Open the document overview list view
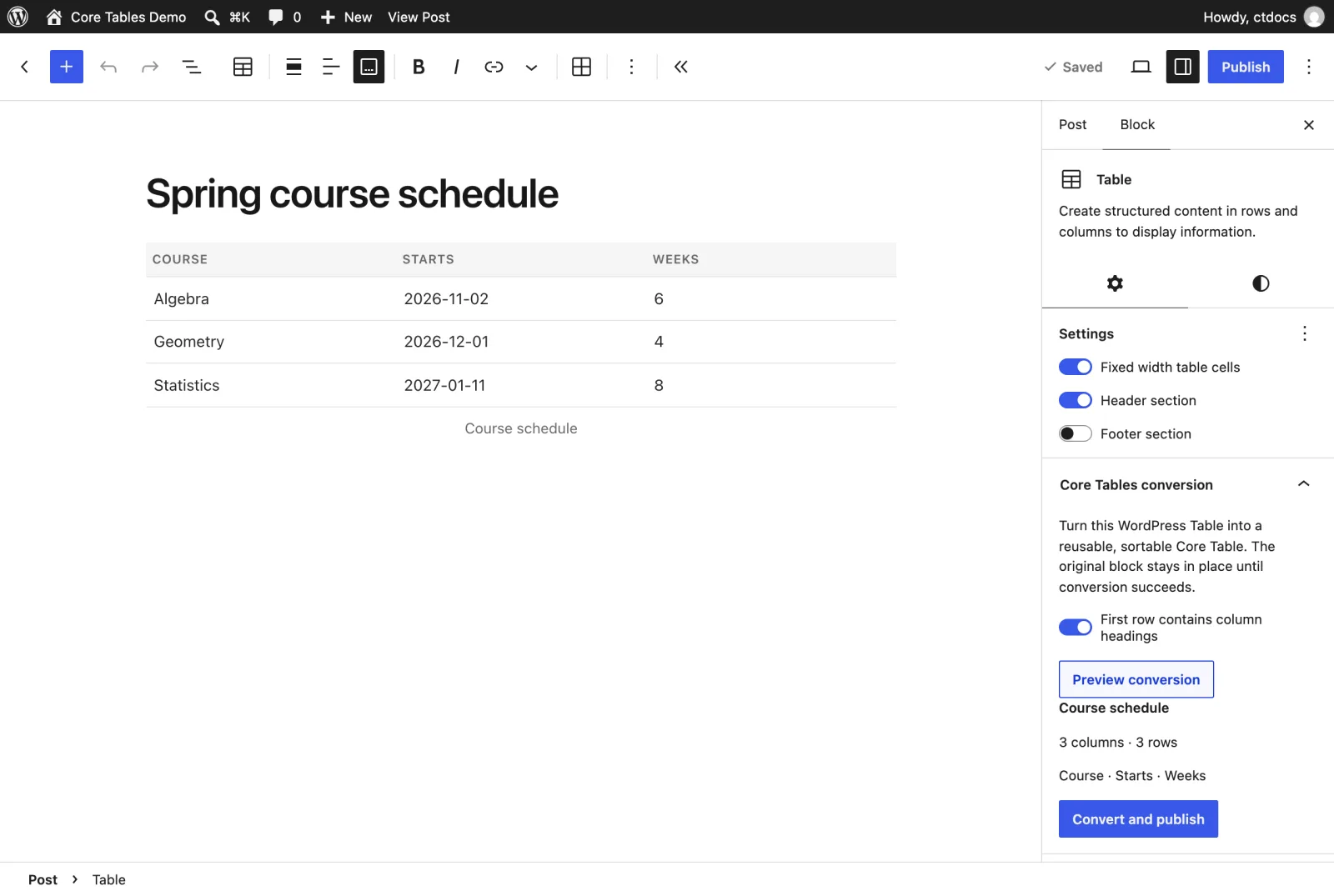 point(192,67)
